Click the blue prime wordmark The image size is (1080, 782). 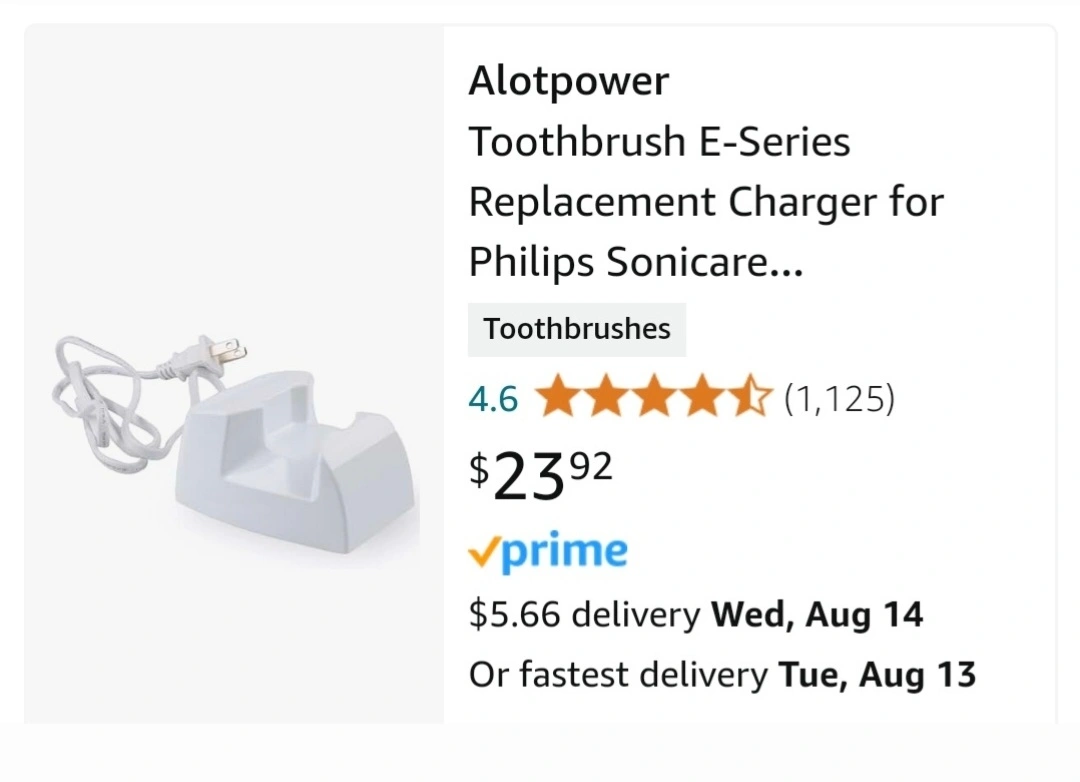pyautogui.click(x=563, y=553)
